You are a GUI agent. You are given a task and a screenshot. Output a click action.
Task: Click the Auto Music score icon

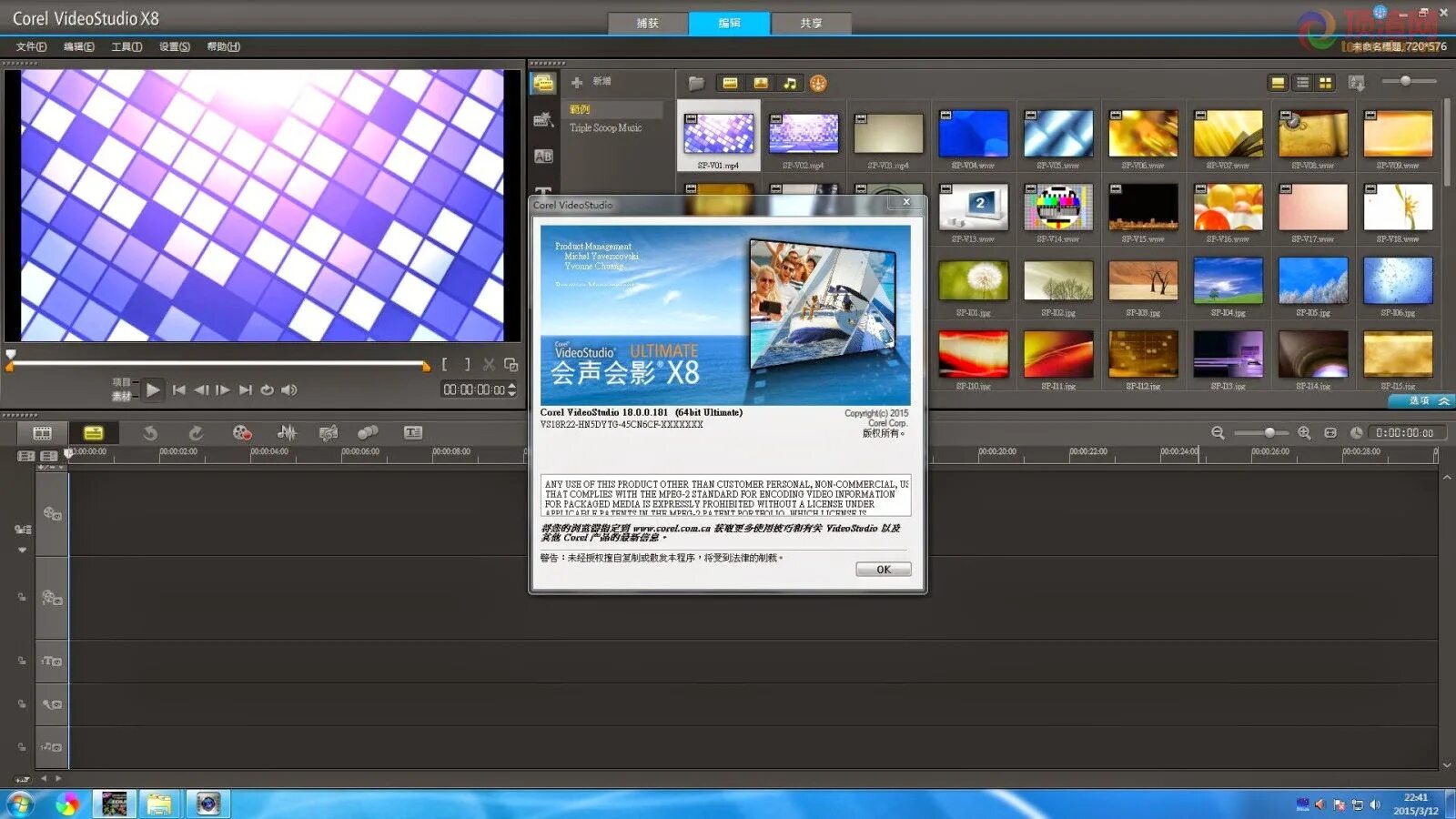coord(329,433)
